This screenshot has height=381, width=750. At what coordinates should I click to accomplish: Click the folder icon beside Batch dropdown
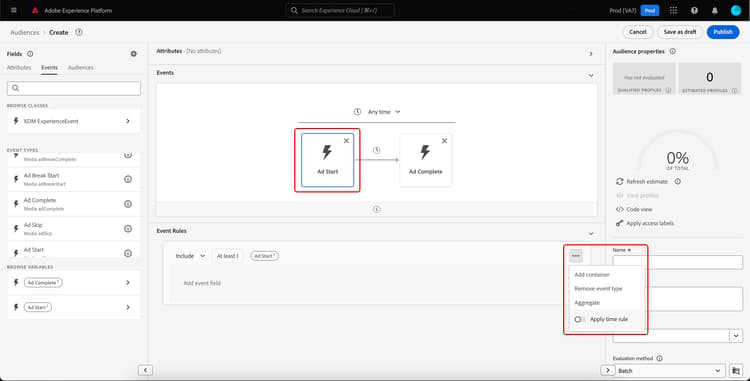737,370
